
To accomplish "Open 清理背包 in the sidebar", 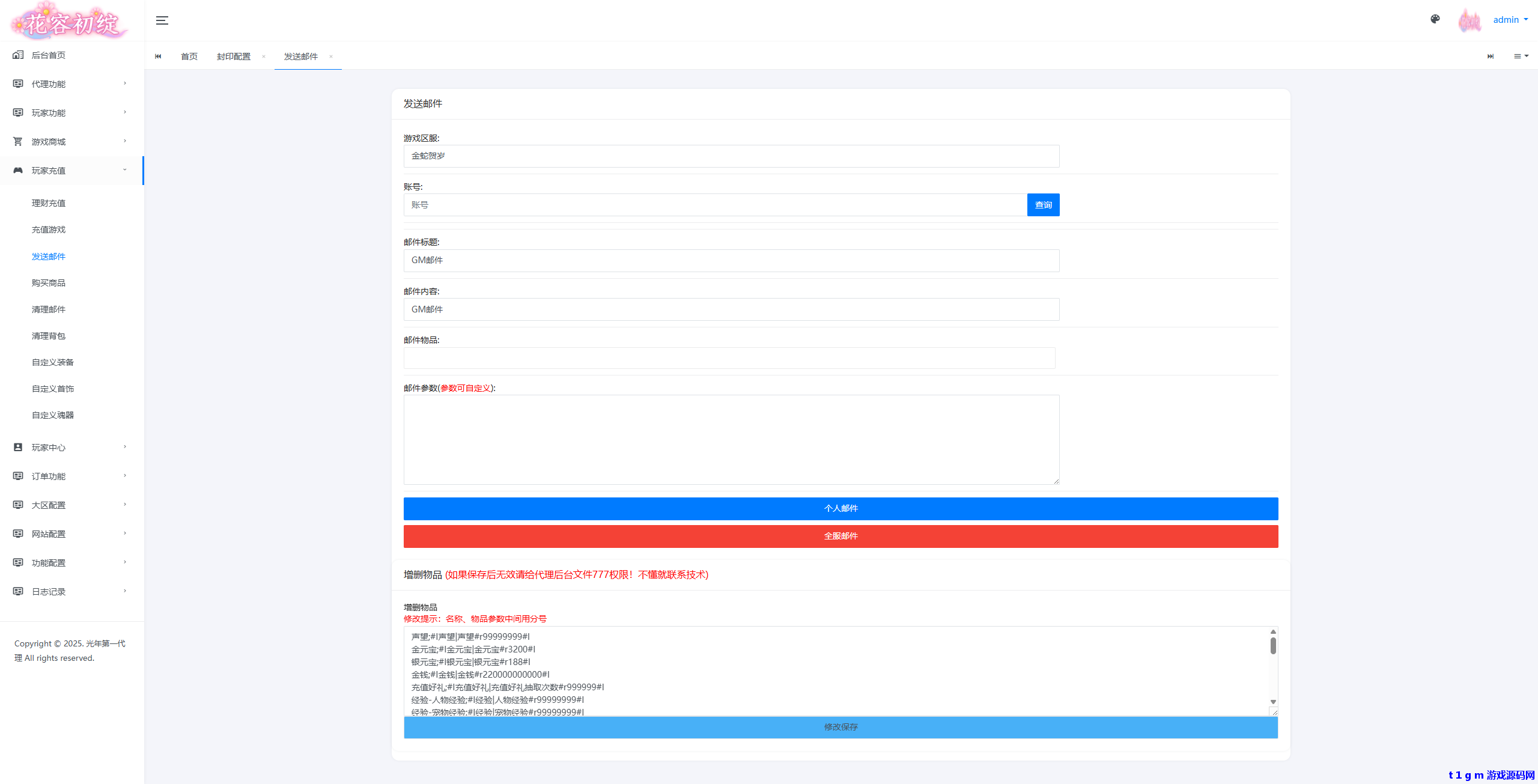I will tap(49, 336).
